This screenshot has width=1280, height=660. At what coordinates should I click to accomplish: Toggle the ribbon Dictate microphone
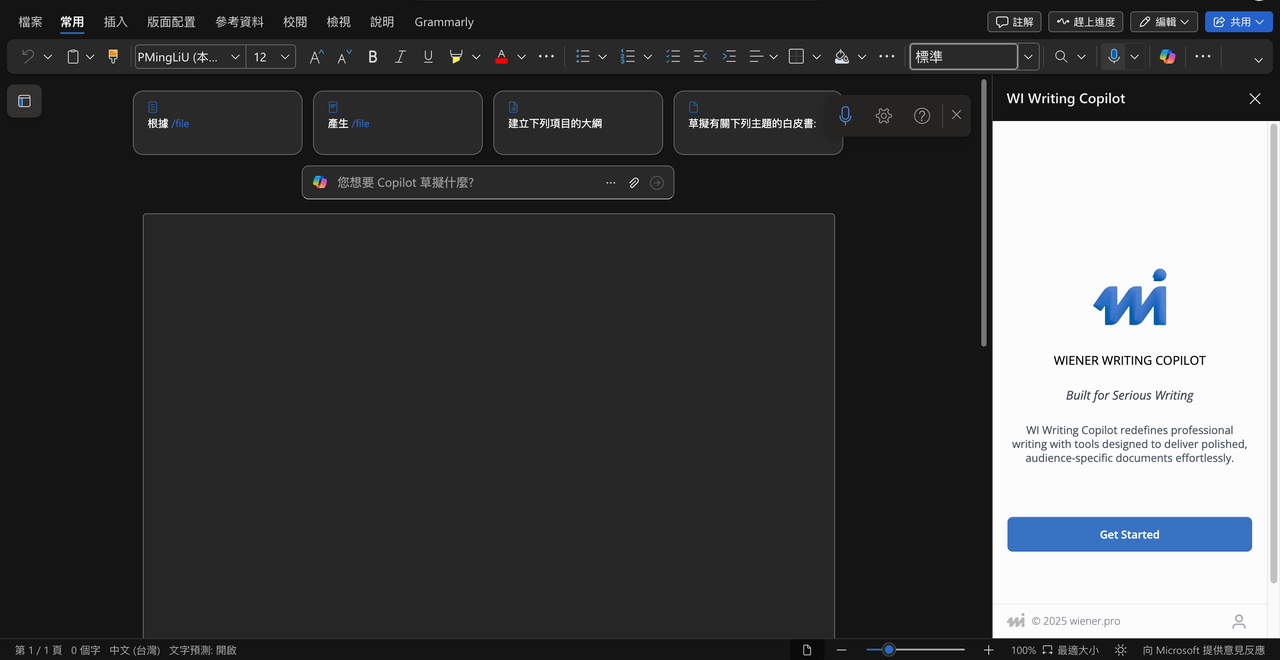click(x=1114, y=57)
